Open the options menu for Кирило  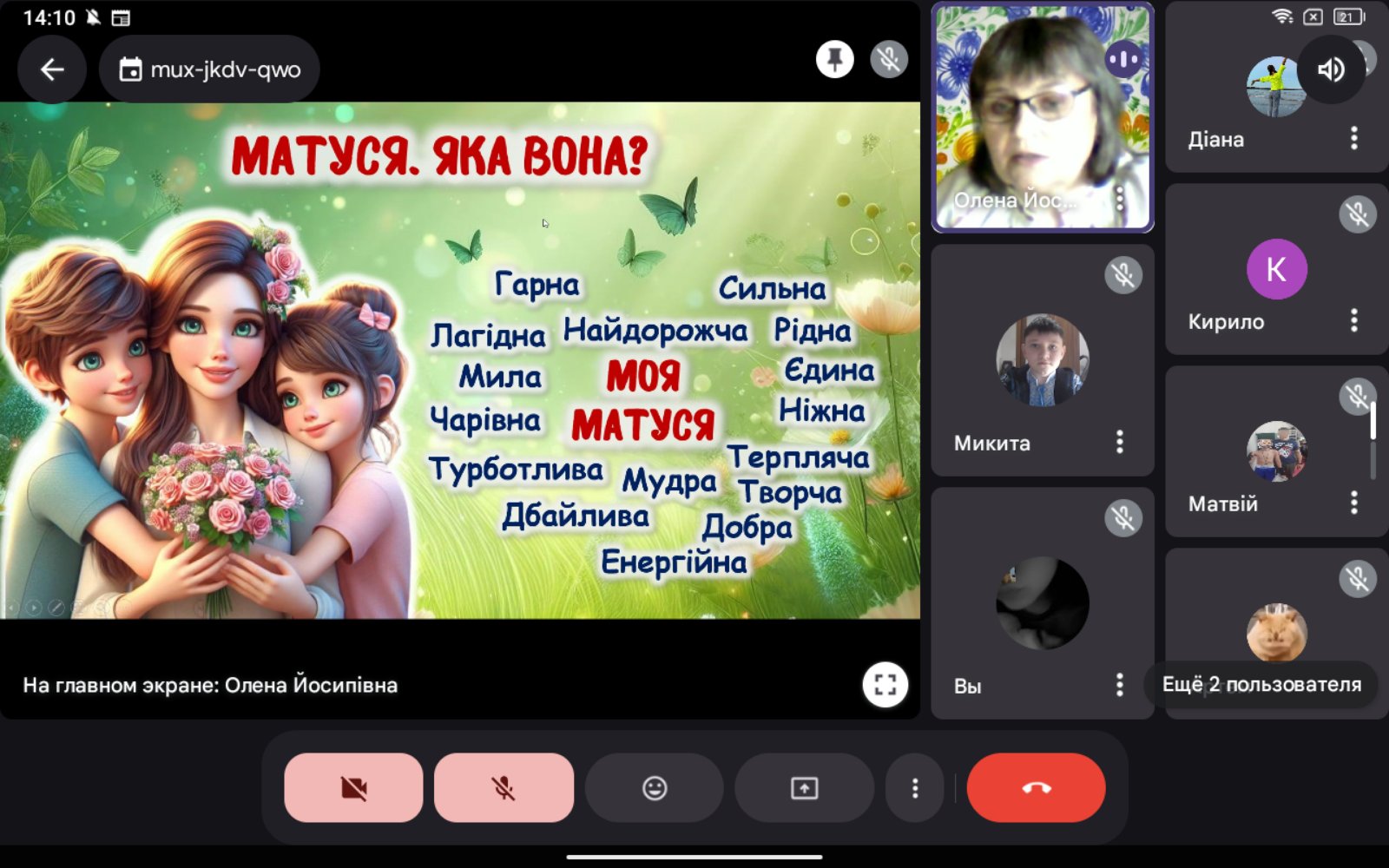[x=1354, y=321]
